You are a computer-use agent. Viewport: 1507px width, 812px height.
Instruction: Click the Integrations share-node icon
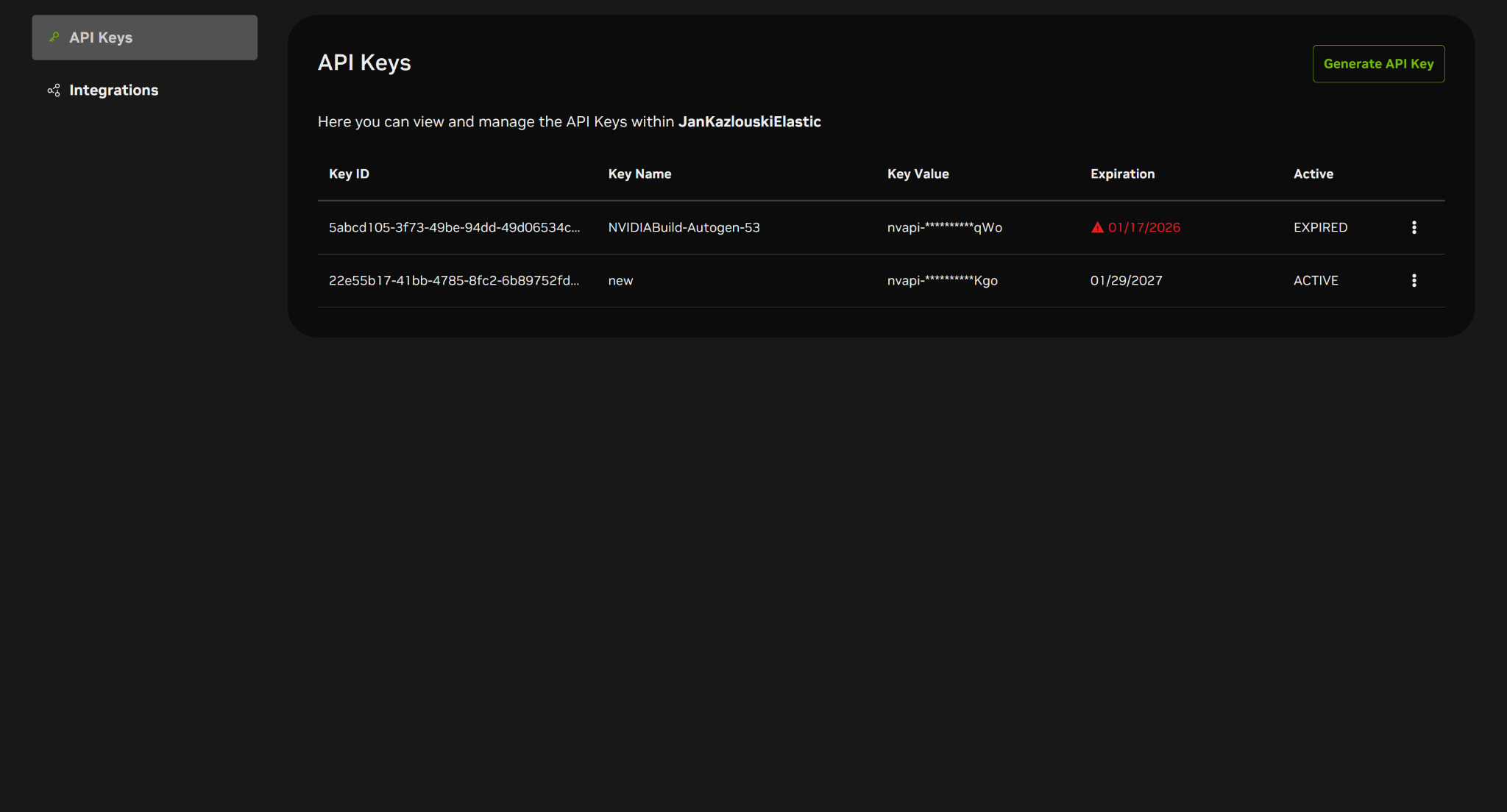point(54,90)
